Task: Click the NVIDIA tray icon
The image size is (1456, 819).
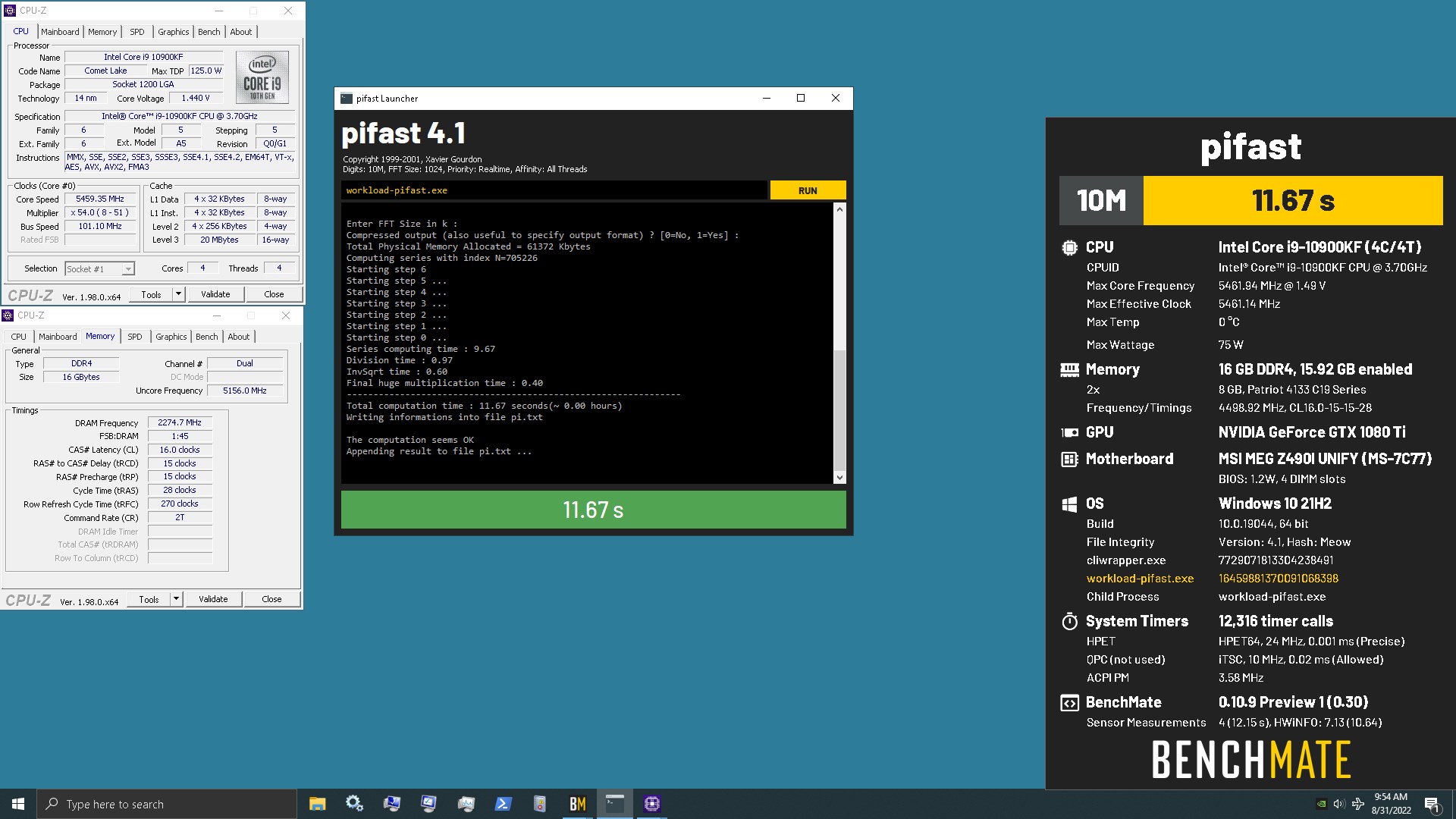Action: pyautogui.click(x=1321, y=804)
